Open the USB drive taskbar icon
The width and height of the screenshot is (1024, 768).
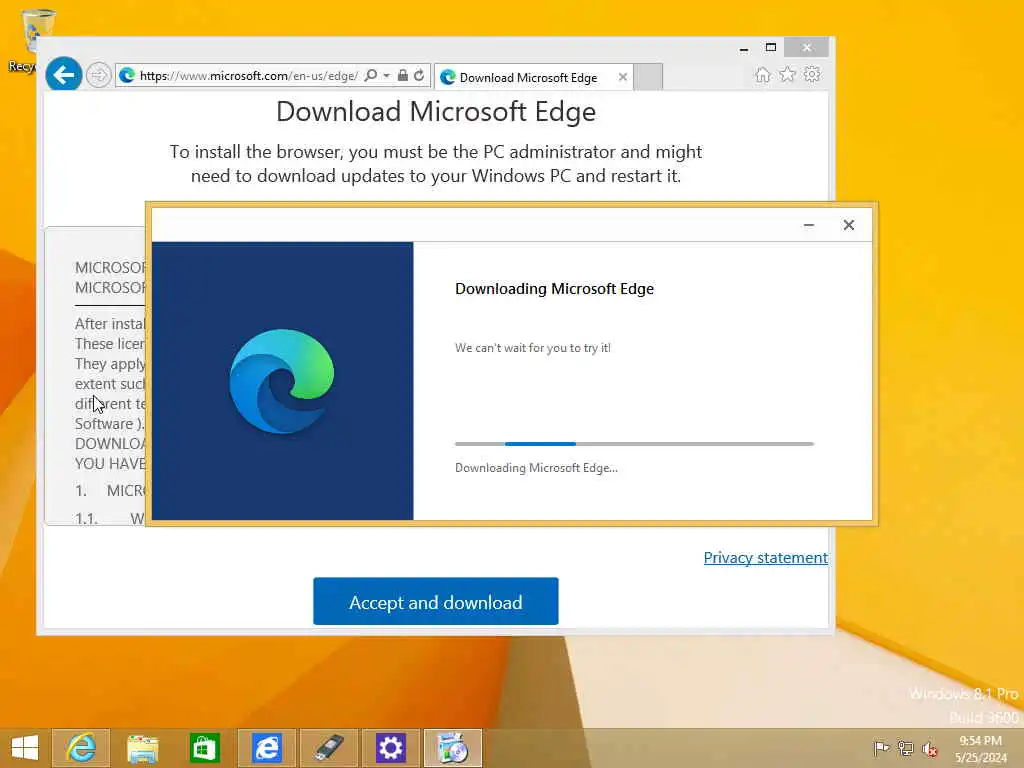(x=328, y=748)
